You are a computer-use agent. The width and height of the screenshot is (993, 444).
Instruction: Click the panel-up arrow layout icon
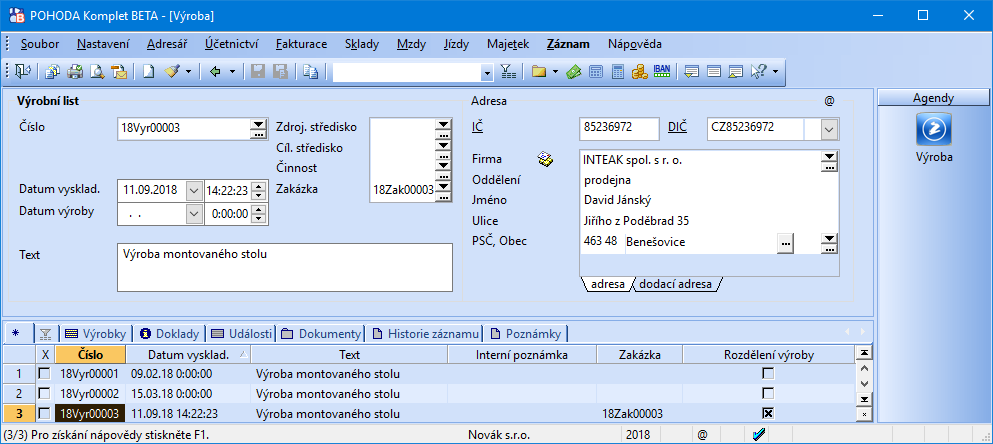tap(735, 72)
